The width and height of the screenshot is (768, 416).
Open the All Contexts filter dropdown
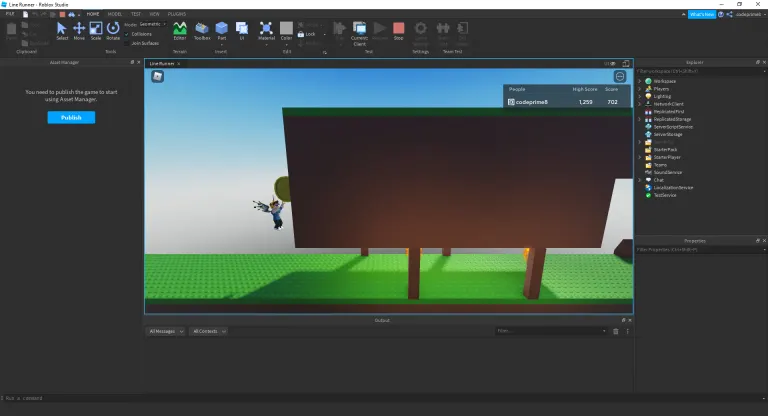click(x=209, y=331)
